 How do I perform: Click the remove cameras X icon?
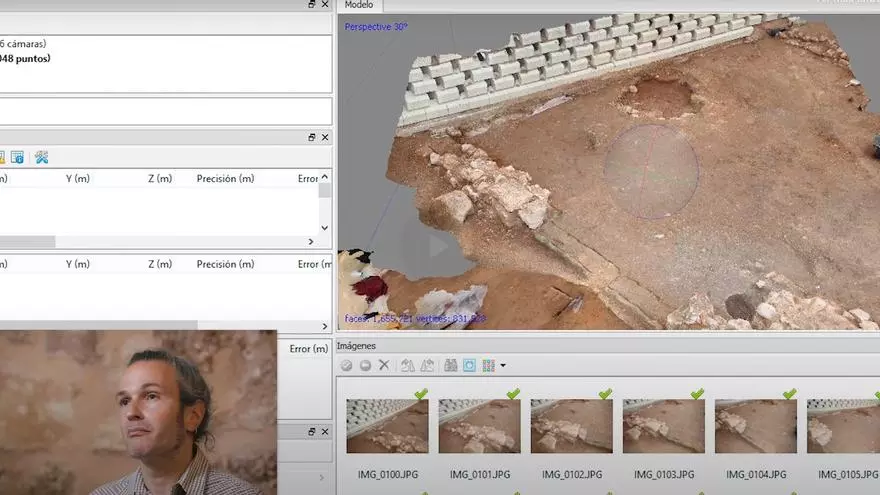pyautogui.click(x=384, y=366)
